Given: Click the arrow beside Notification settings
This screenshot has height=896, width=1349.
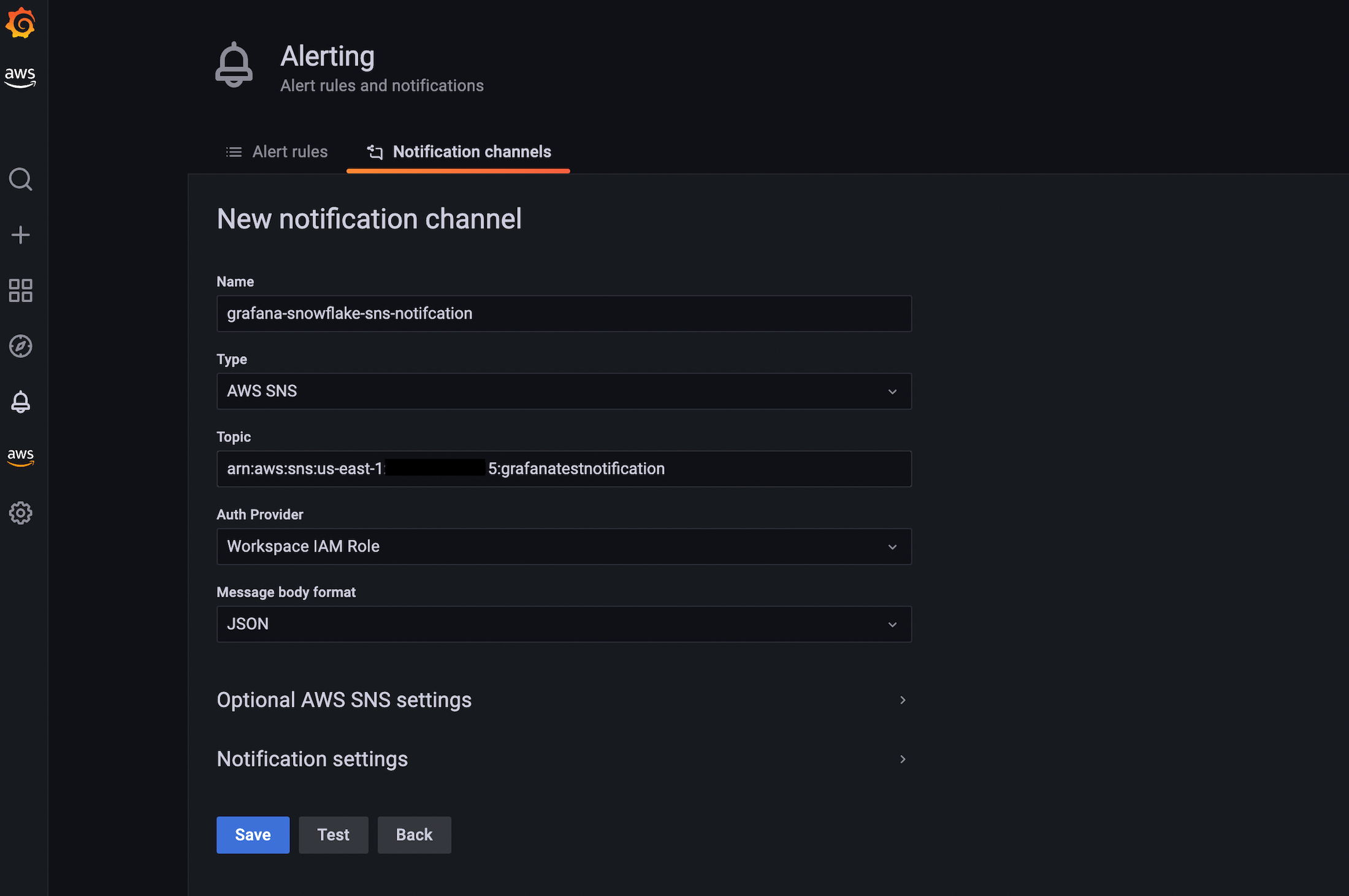Looking at the screenshot, I should (903, 759).
